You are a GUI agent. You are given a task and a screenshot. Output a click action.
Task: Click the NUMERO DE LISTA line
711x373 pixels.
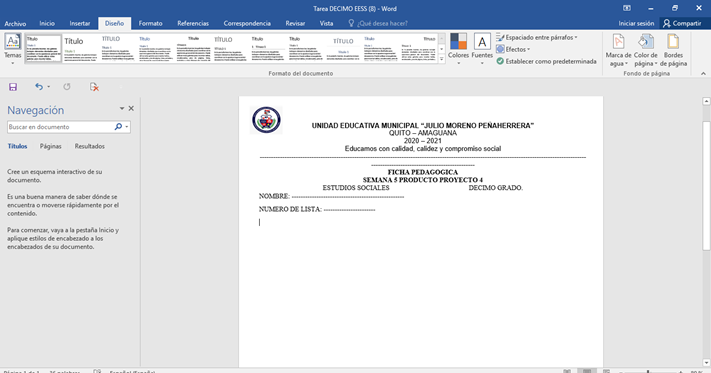pos(317,209)
